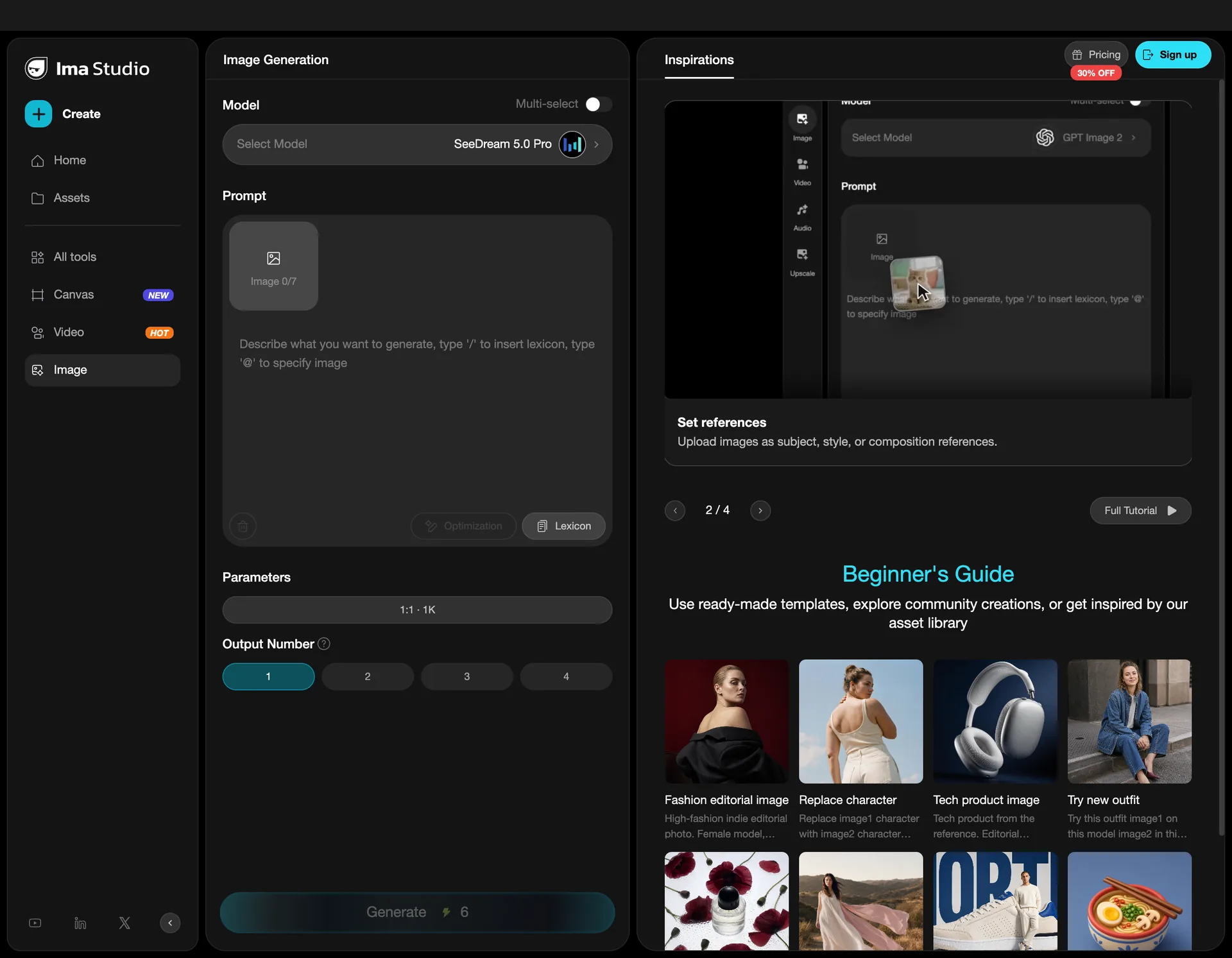Open the Home page
1232x958 pixels.
[102, 160]
